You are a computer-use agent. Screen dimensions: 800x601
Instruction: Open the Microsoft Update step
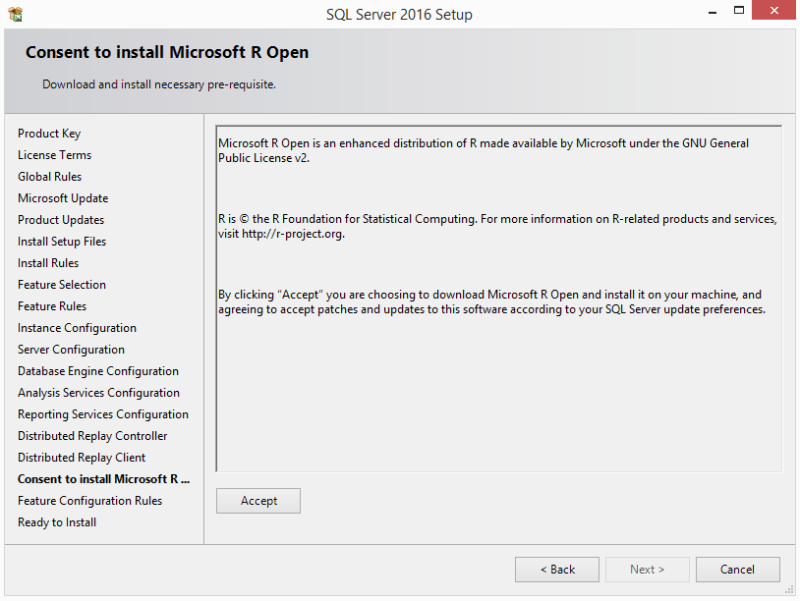[x=63, y=198]
